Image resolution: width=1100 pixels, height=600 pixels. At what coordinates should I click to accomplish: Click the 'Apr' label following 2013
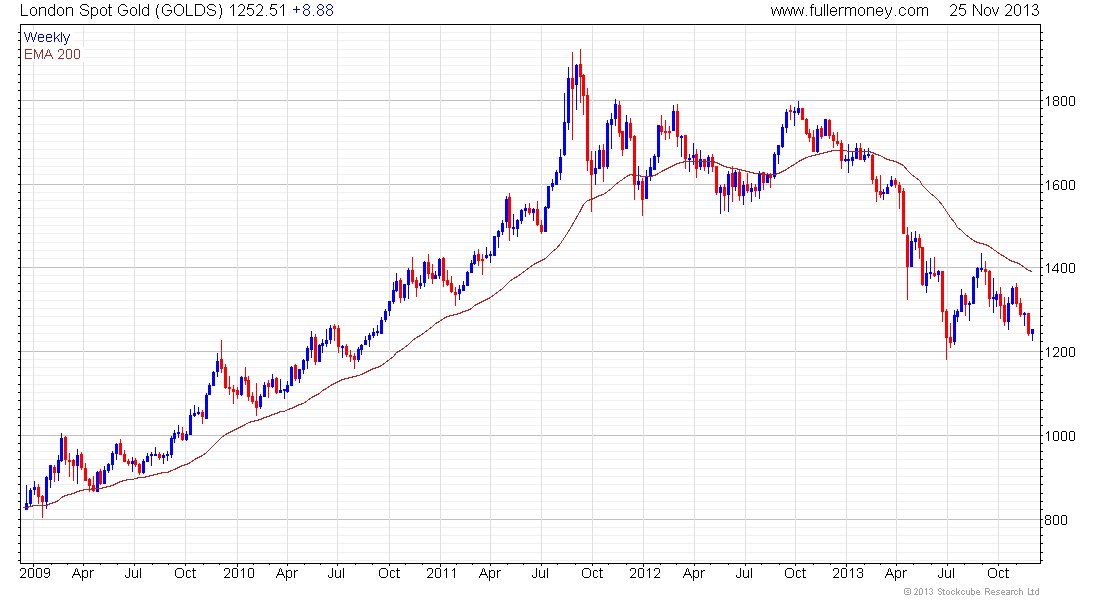[896, 574]
